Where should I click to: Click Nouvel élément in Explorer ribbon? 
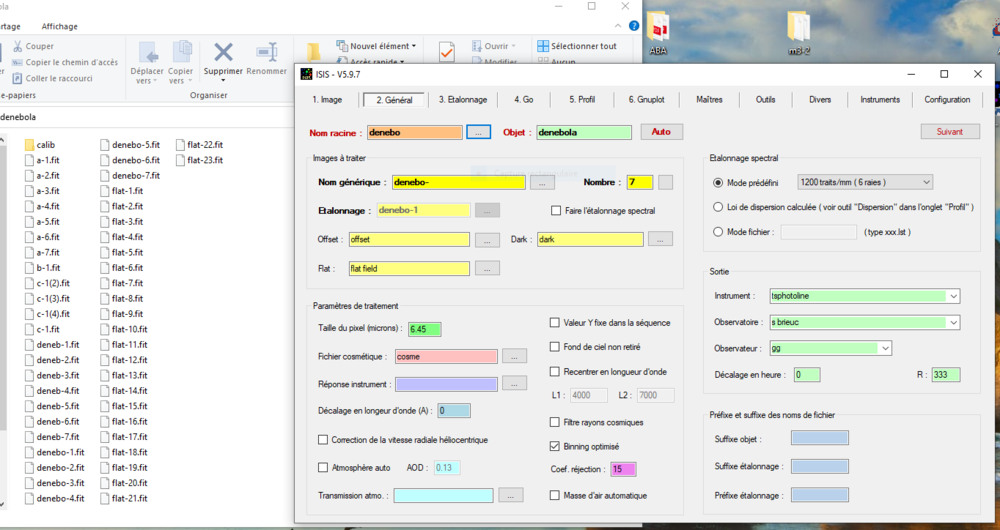click(376, 46)
